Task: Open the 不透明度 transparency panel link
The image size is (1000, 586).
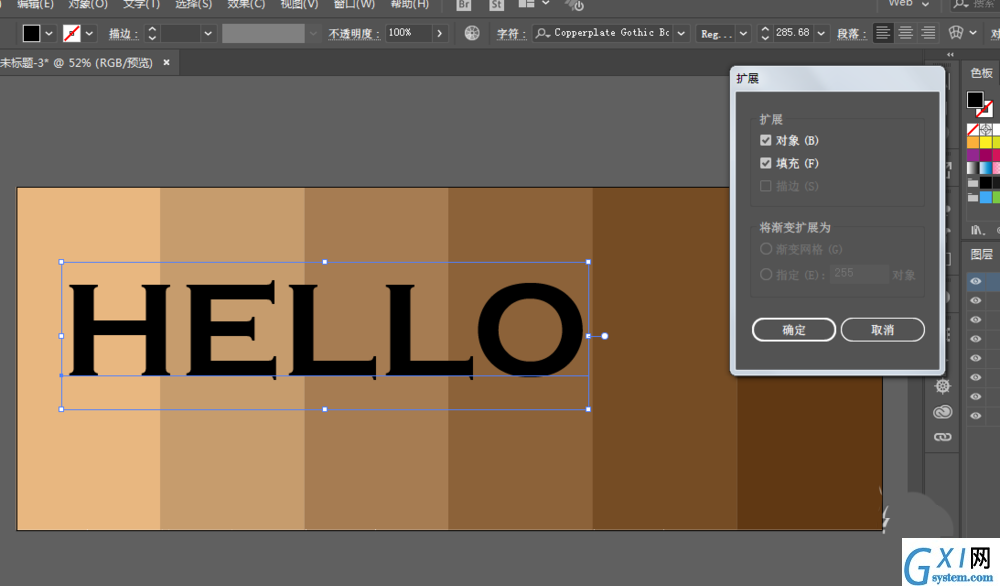Action: (354, 34)
